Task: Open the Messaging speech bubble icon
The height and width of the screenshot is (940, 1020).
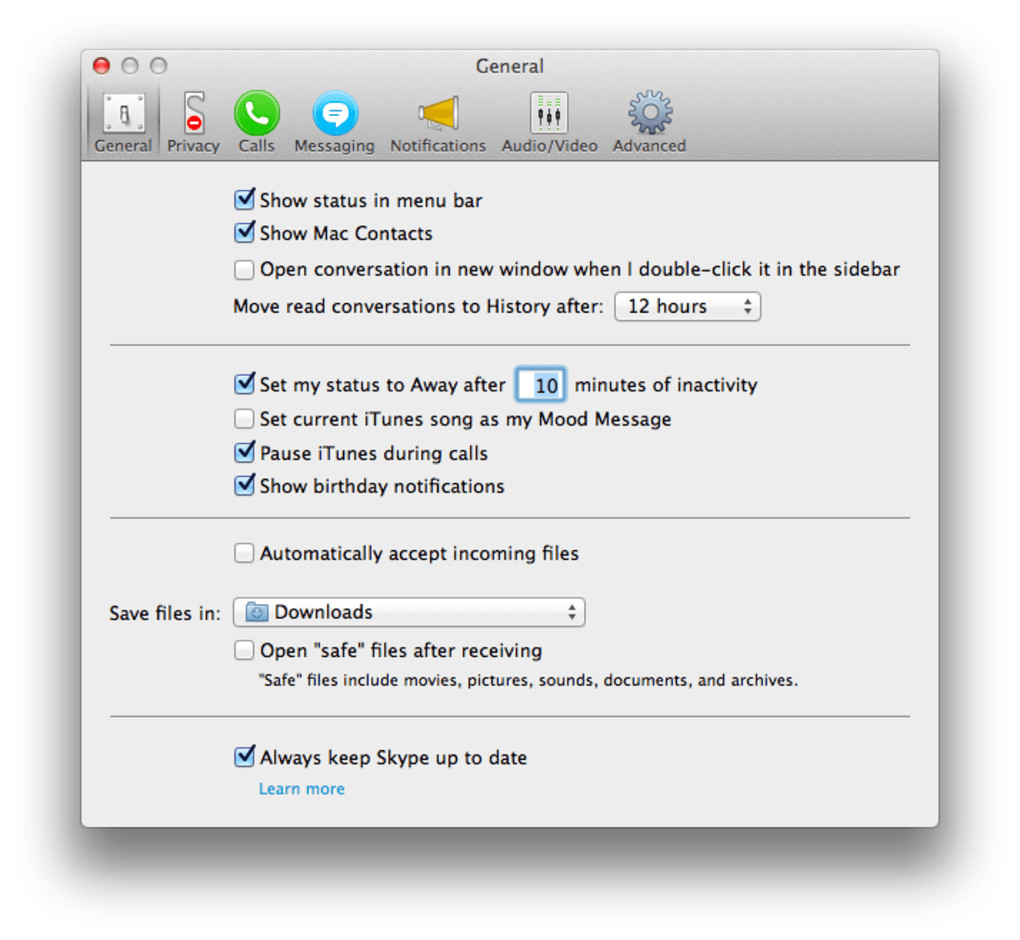Action: click(335, 113)
